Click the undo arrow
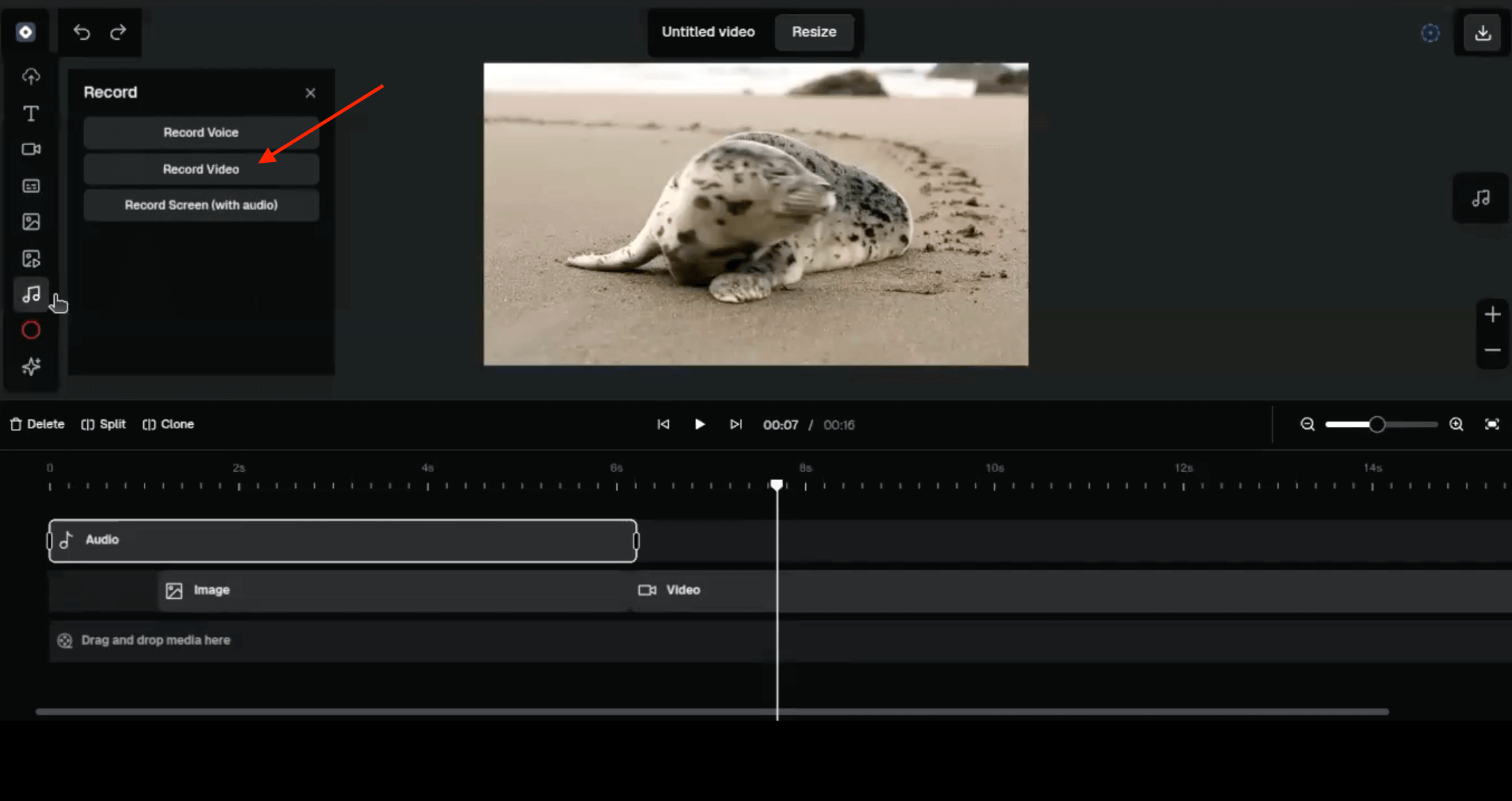This screenshot has height=801, width=1512. click(x=82, y=32)
